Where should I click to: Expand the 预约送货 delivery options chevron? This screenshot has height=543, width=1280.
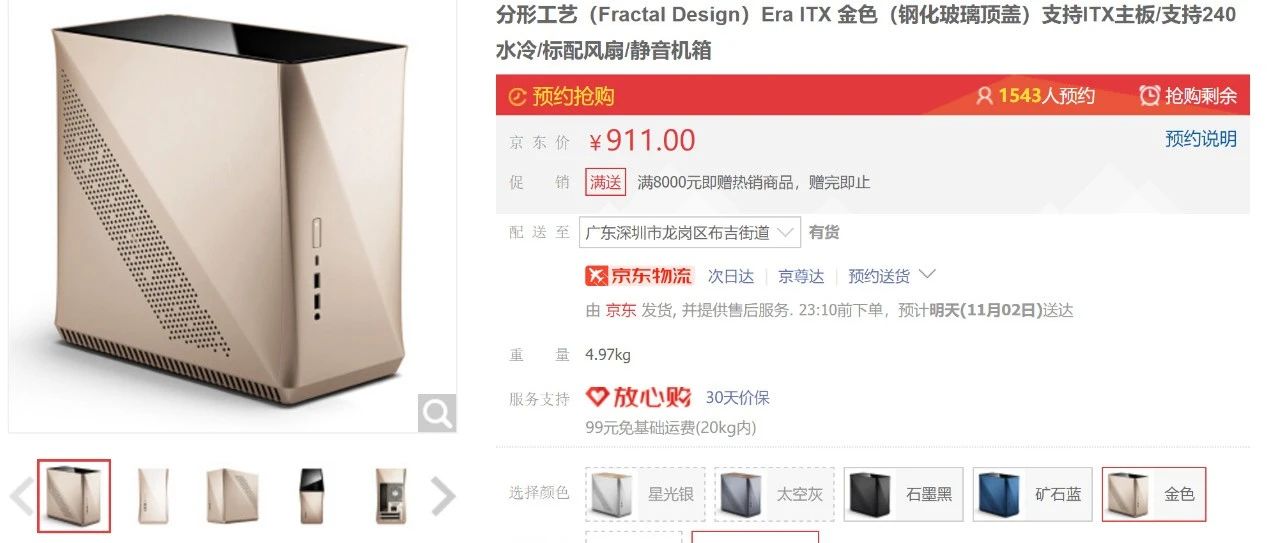(x=927, y=274)
